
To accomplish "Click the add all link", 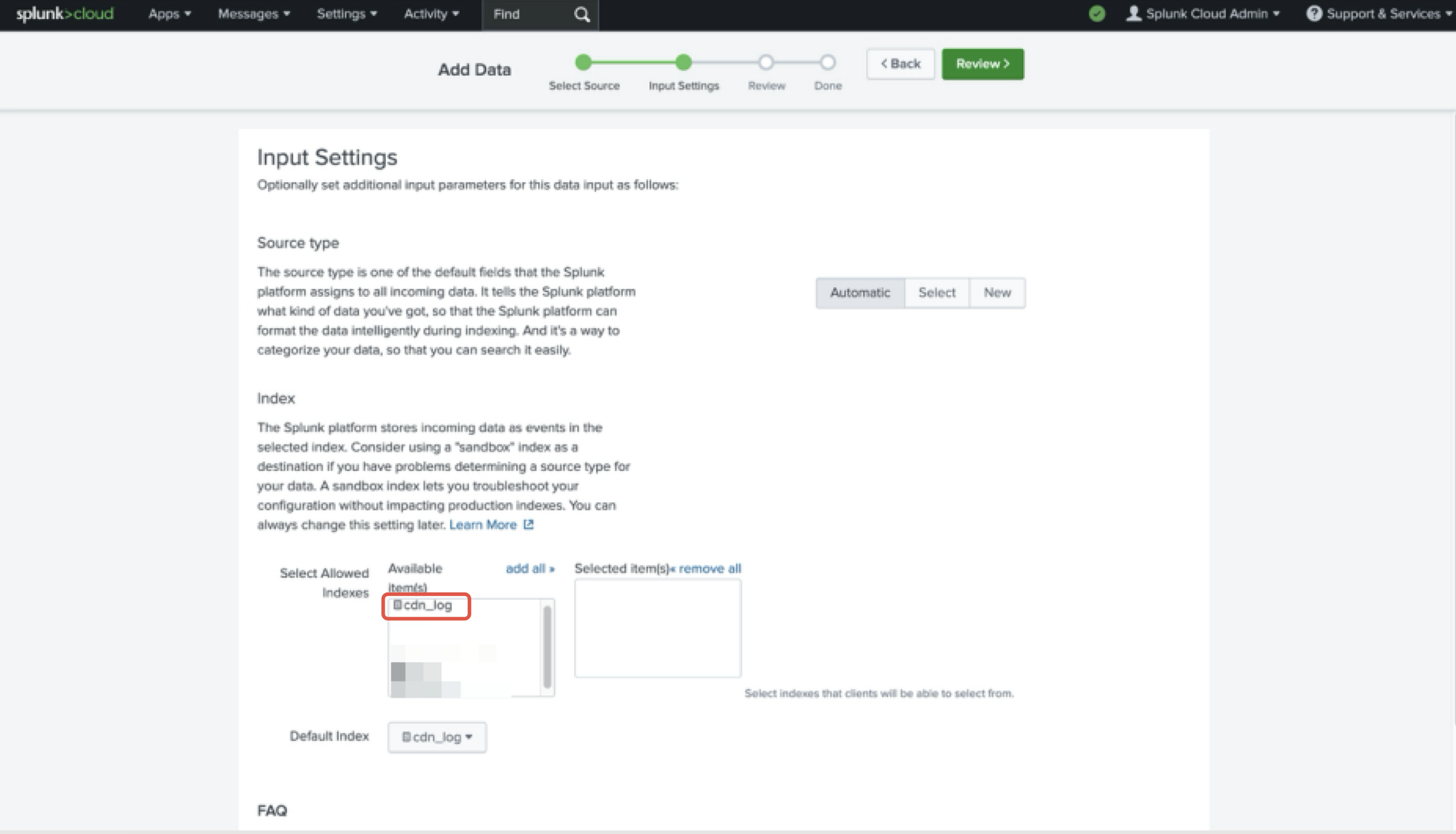I will pyautogui.click(x=530, y=568).
